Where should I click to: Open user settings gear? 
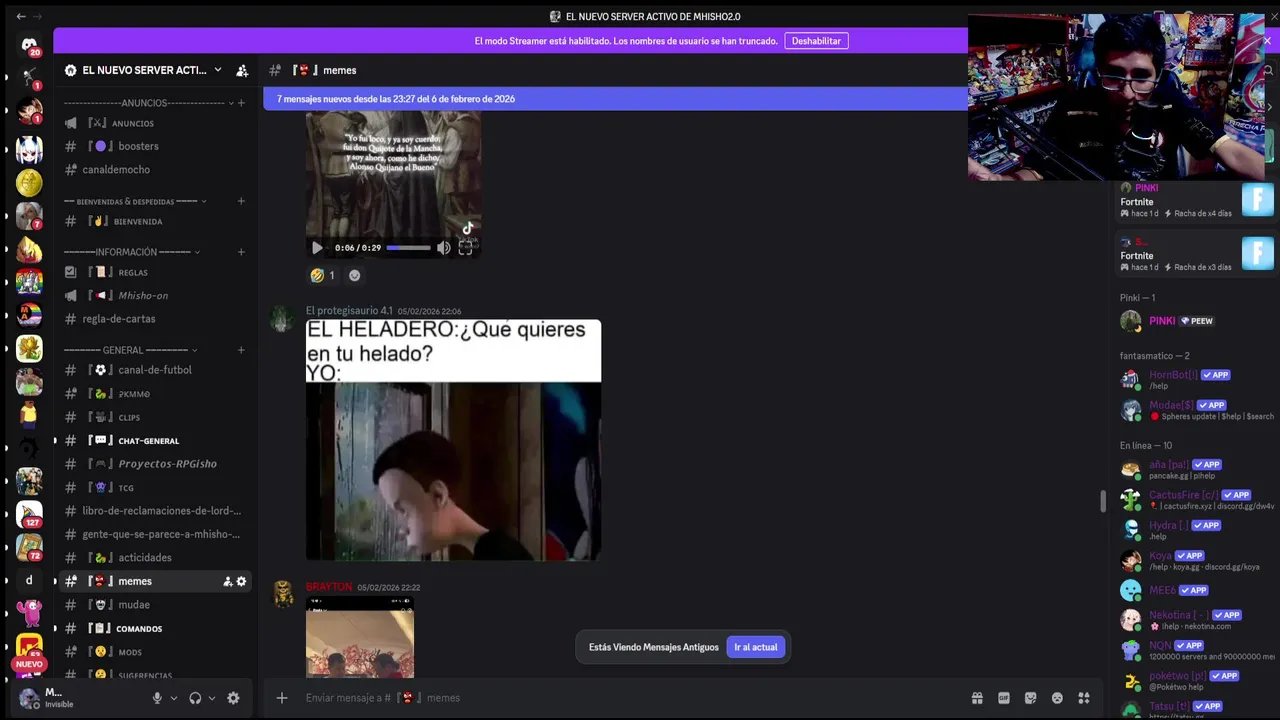233,698
